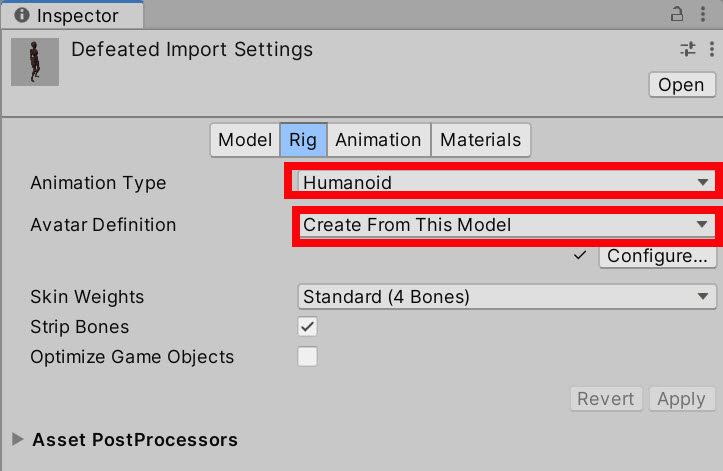
Task: Switch to the Materials tab
Action: [x=480, y=140]
